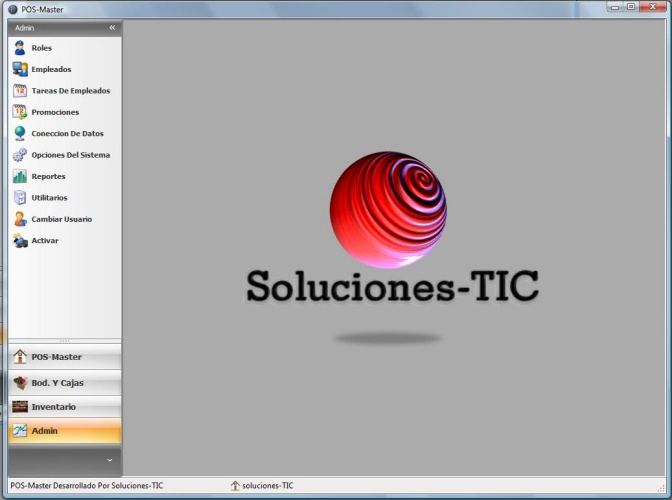672x500 pixels.
Task: Minimize the POS-Master window
Action: [x=615, y=6]
